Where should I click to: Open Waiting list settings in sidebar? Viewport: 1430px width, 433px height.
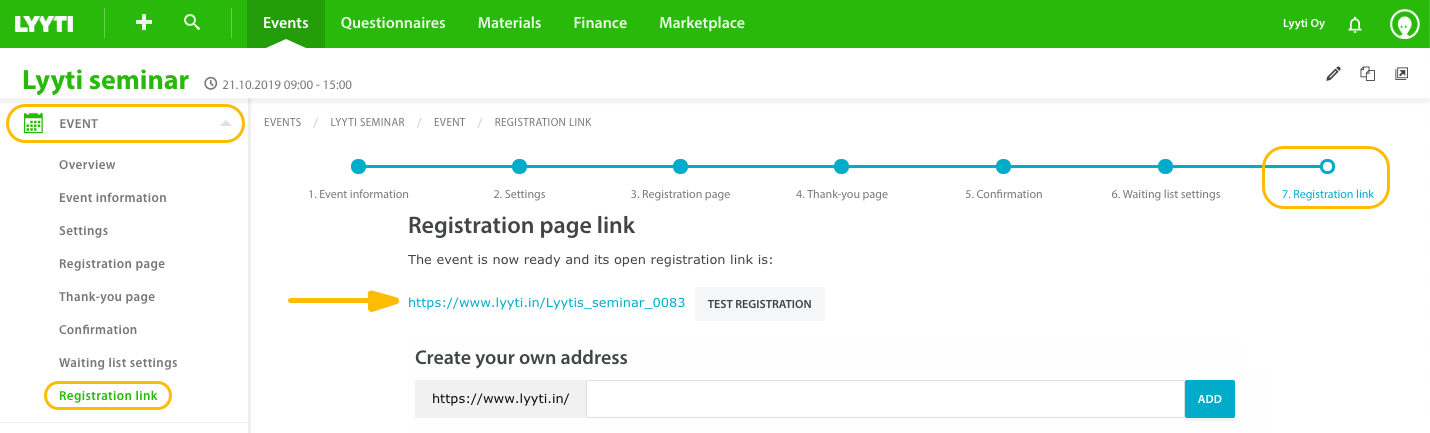(118, 363)
